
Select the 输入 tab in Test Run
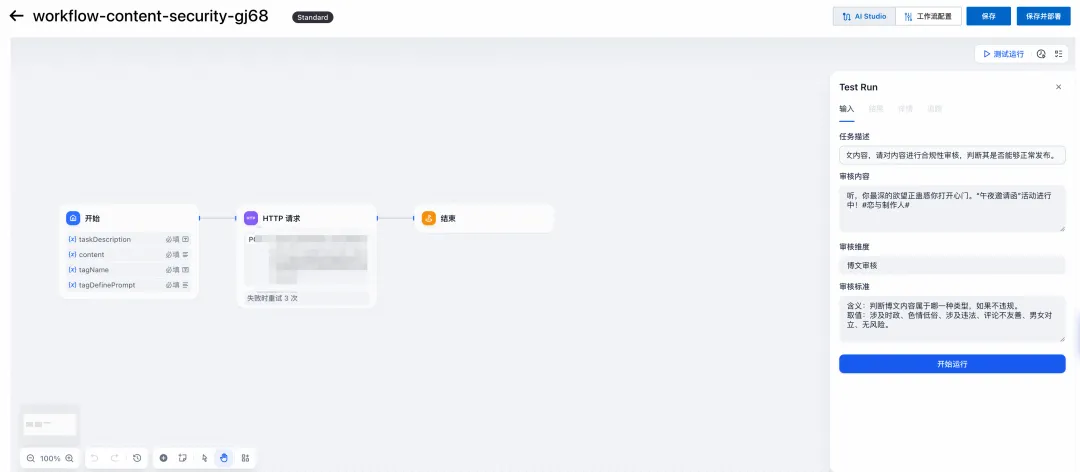coord(847,109)
